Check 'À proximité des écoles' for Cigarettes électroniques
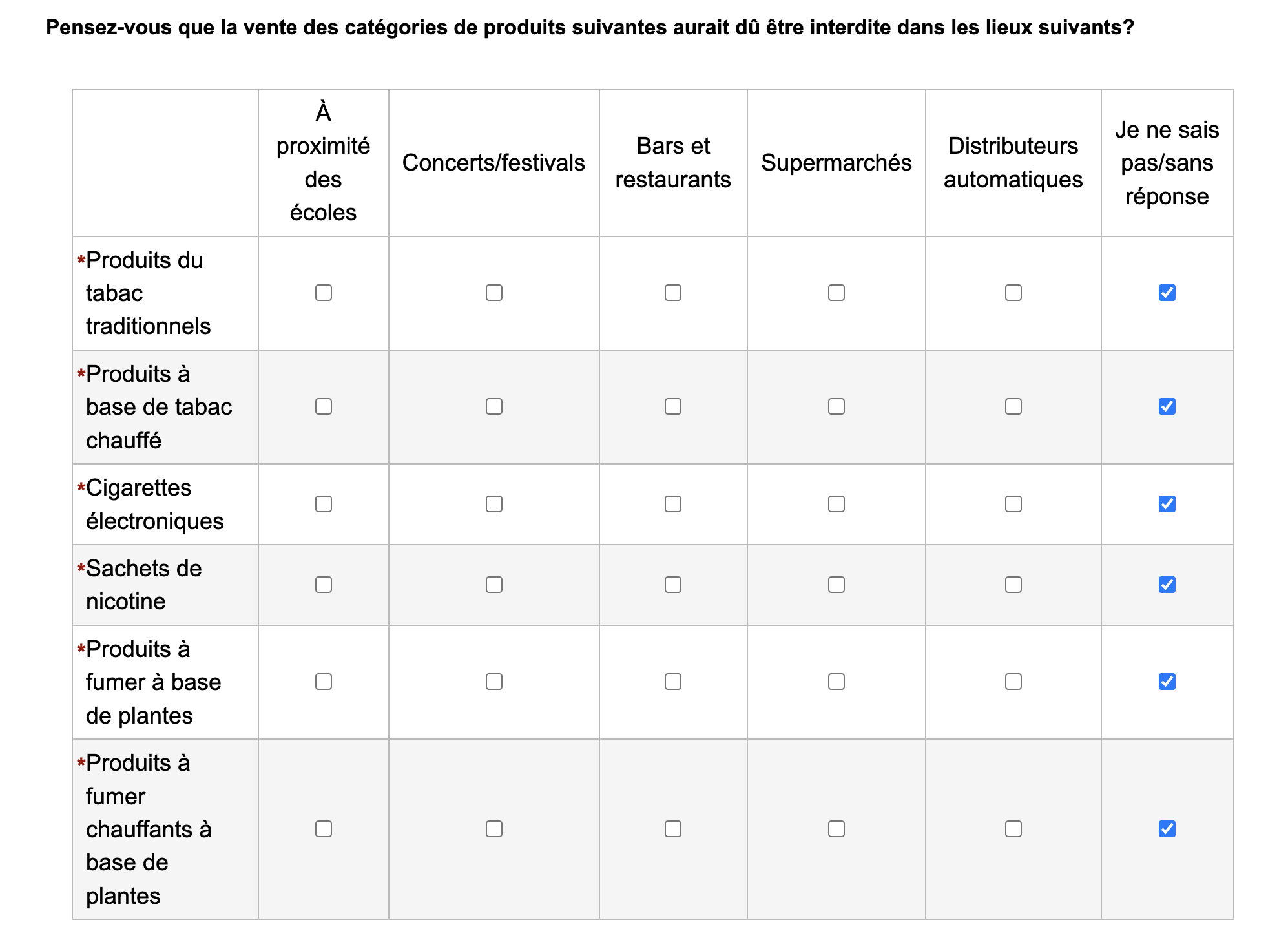Viewport: 1288px width, 951px height. click(324, 504)
